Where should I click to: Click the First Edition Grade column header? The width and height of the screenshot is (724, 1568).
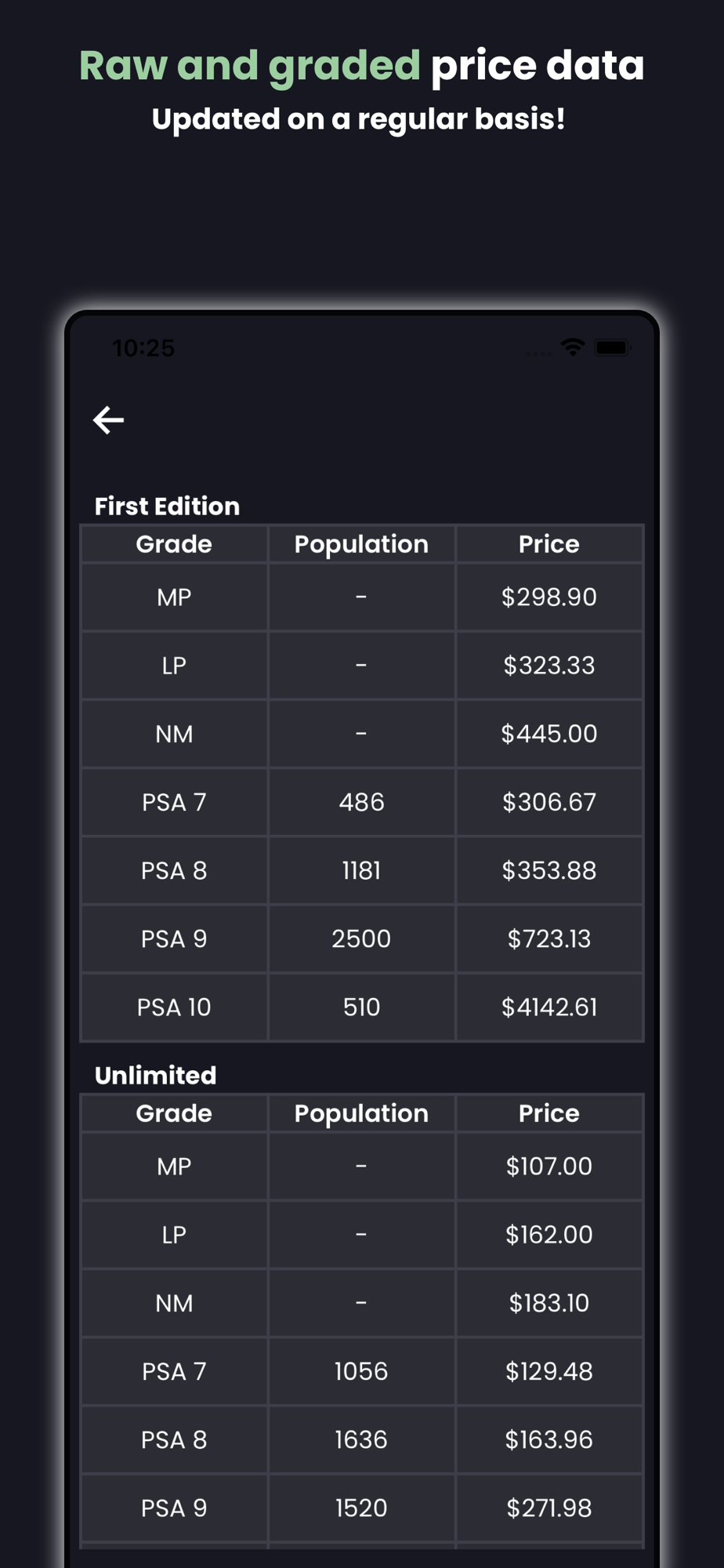click(x=174, y=544)
